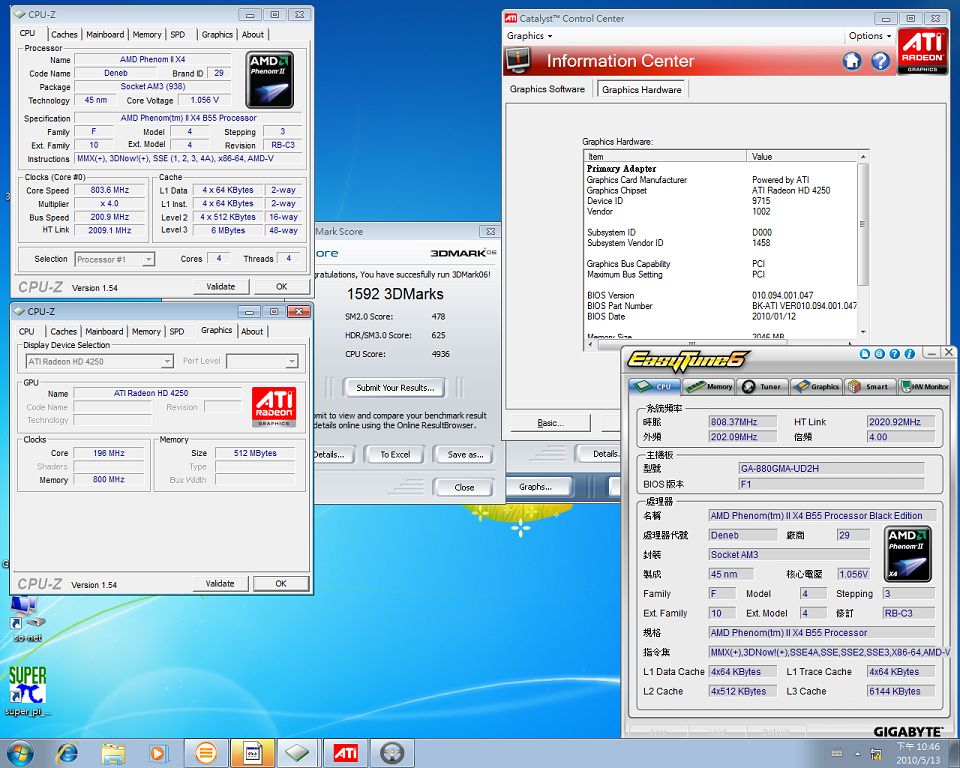The height and width of the screenshot is (768, 960).
Task: Click the CPU Score value "4936"
Action: [440, 354]
